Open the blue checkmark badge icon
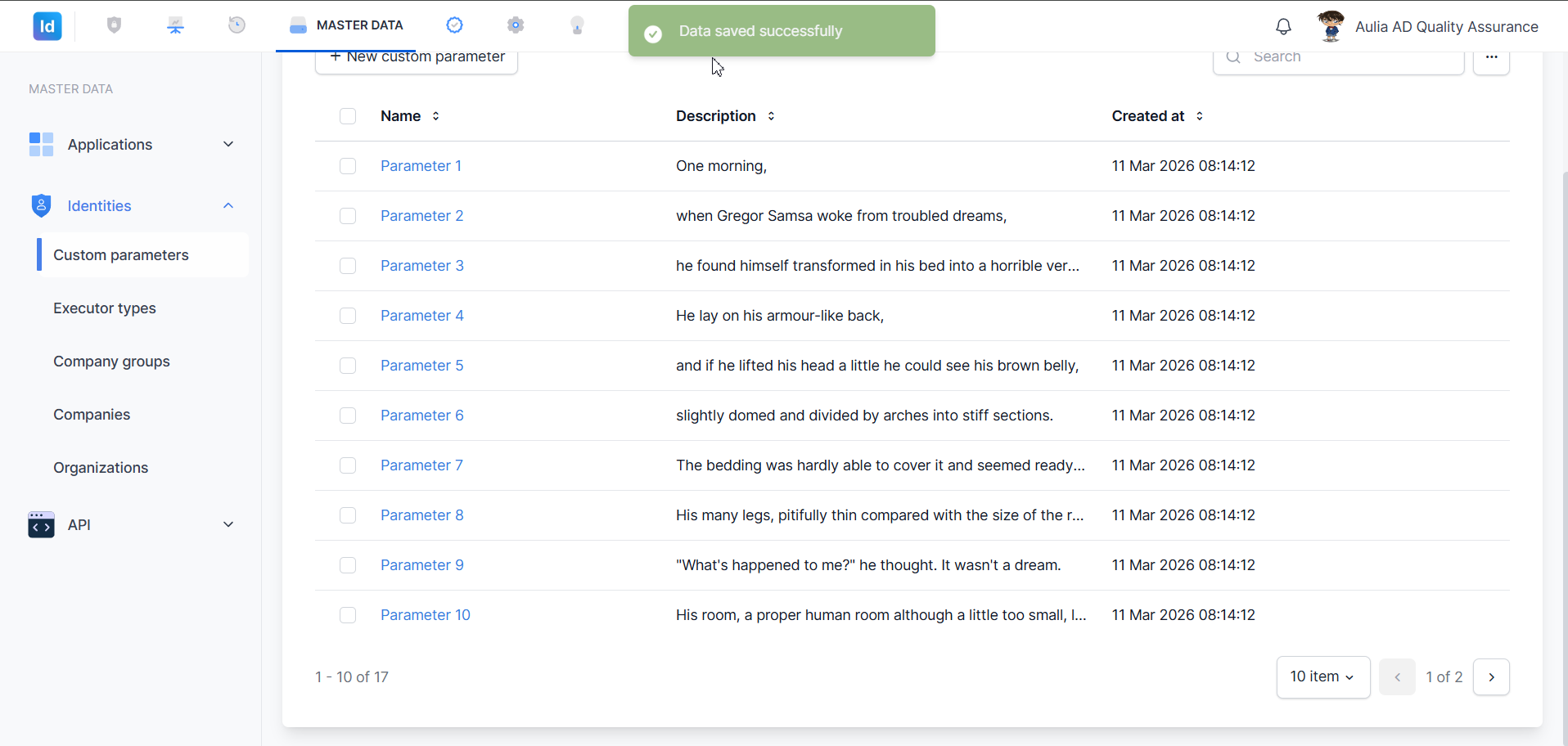The image size is (1568, 746). [454, 25]
